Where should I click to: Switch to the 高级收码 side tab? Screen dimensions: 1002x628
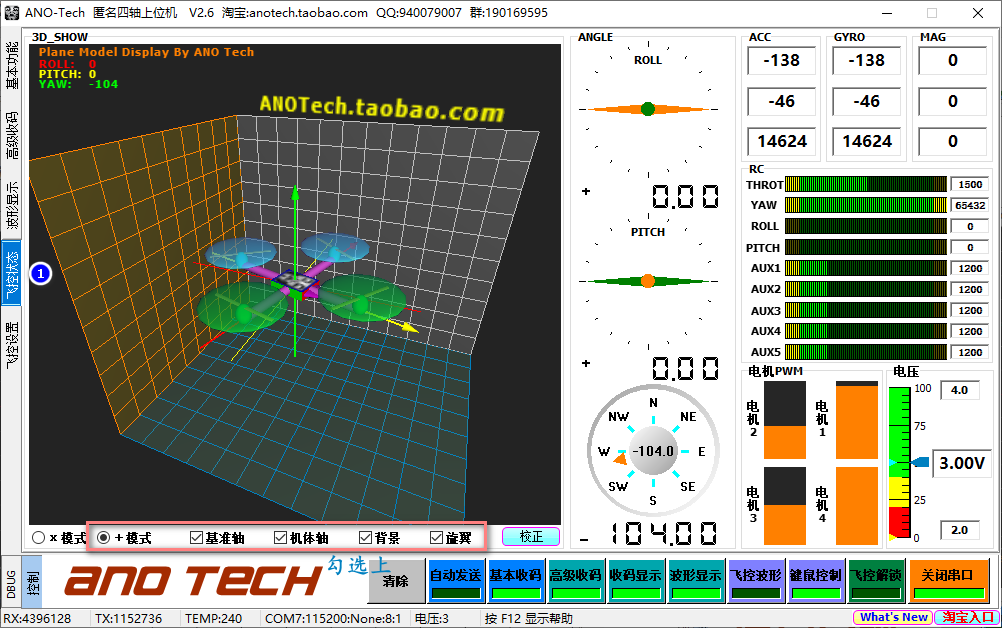coord(12,135)
